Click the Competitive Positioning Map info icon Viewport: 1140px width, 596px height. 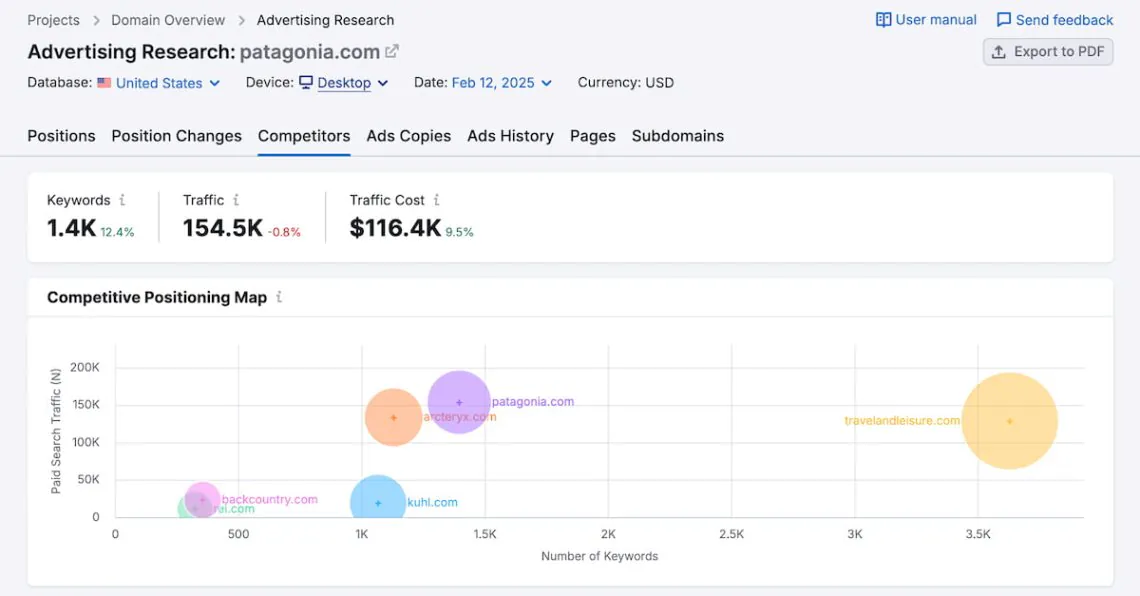(x=279, y=297)
